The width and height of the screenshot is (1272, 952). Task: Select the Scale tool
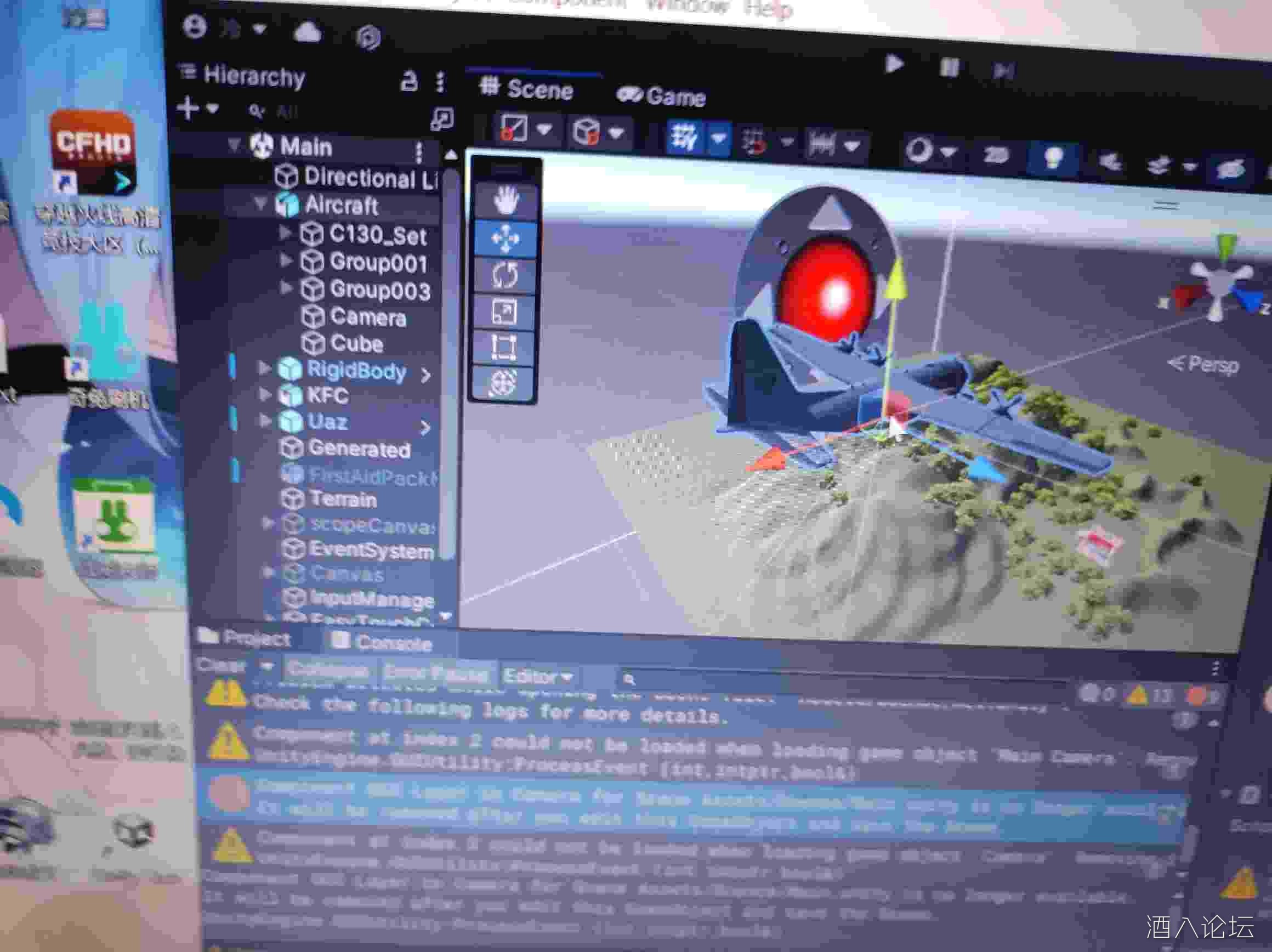504,312
